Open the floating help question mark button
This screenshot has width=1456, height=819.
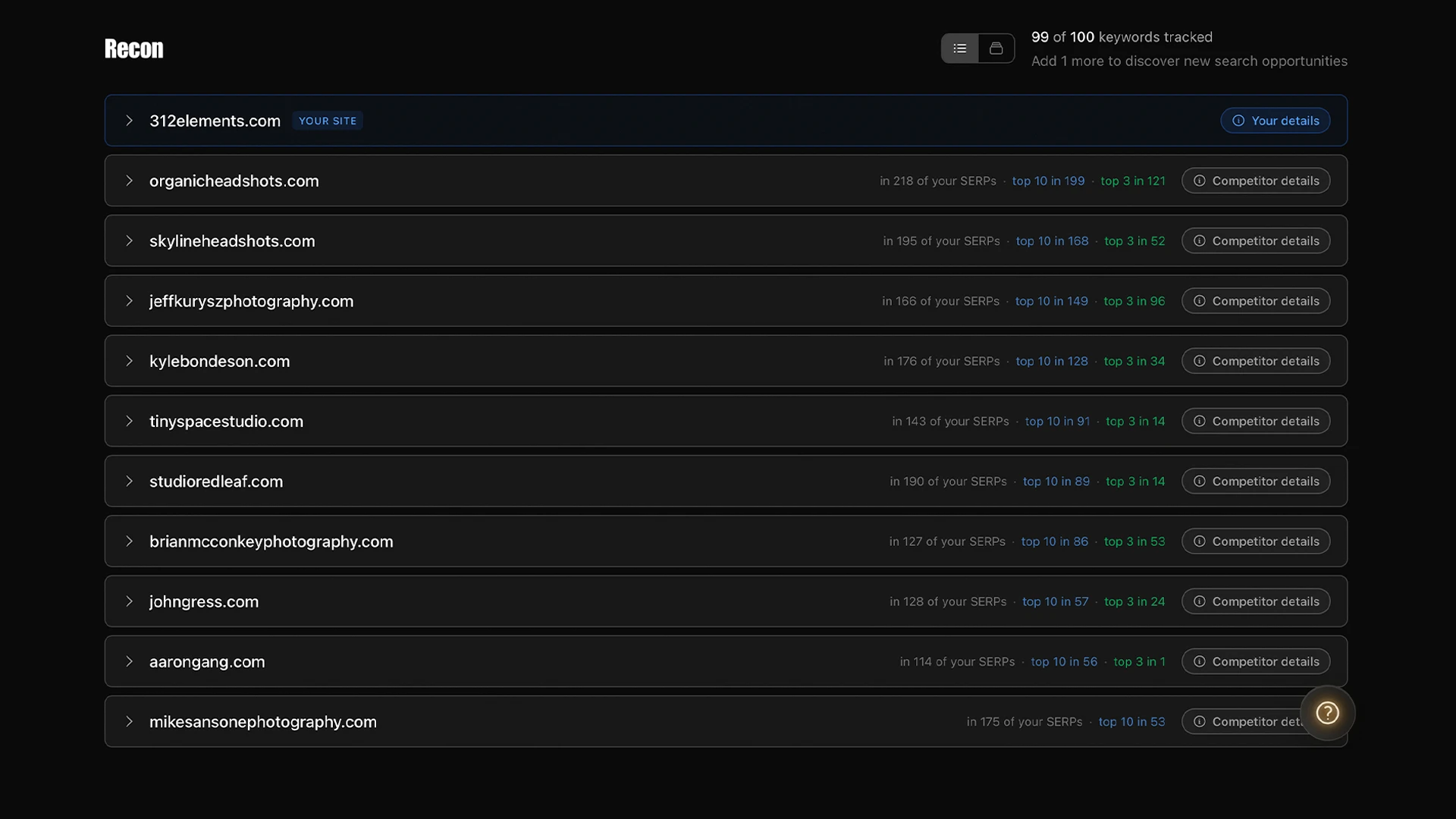pyautogui.click(x=1328, y=713)
